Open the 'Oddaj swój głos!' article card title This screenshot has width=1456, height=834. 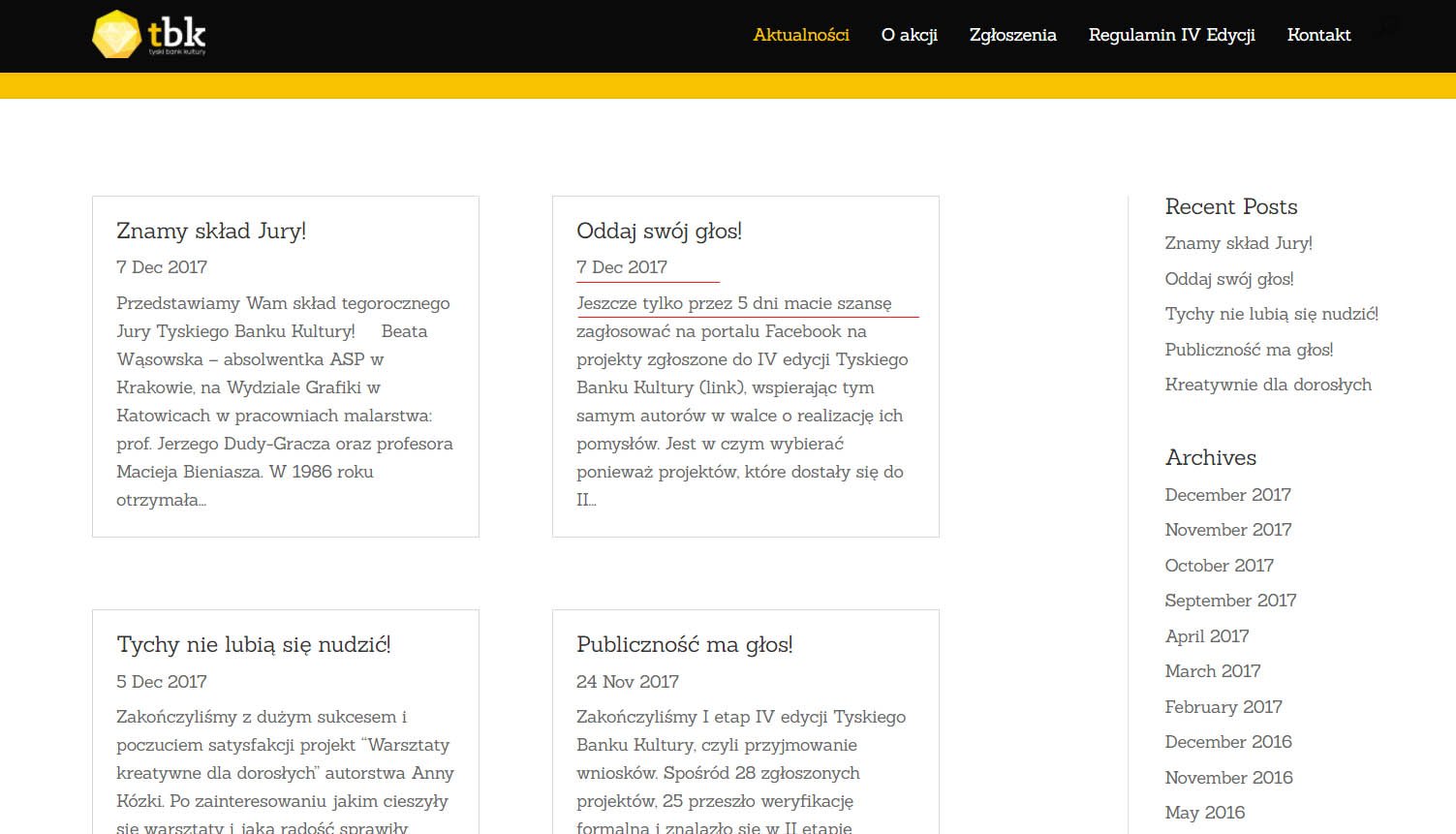[659, 231]
